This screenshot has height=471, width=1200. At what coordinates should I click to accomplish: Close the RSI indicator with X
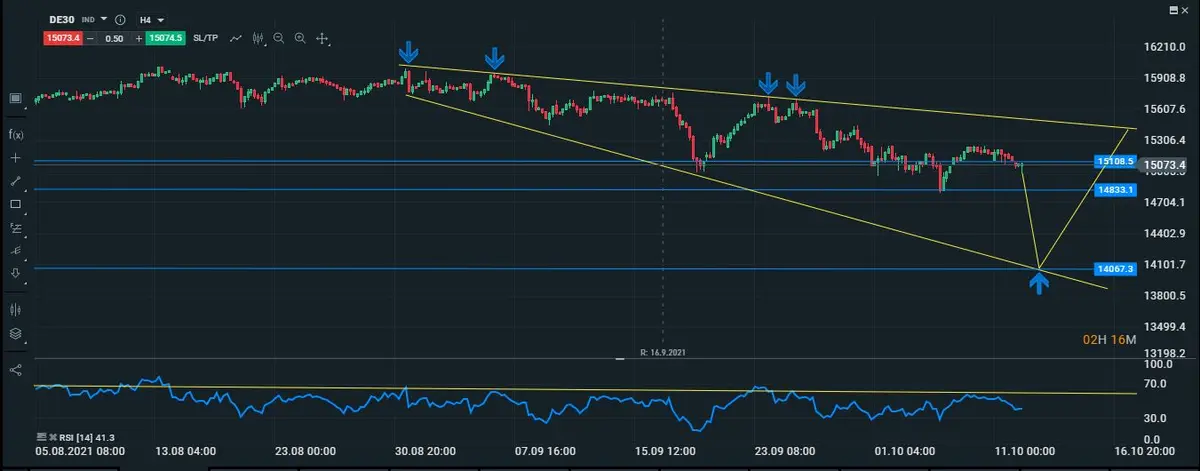click(x=53, y=437)
